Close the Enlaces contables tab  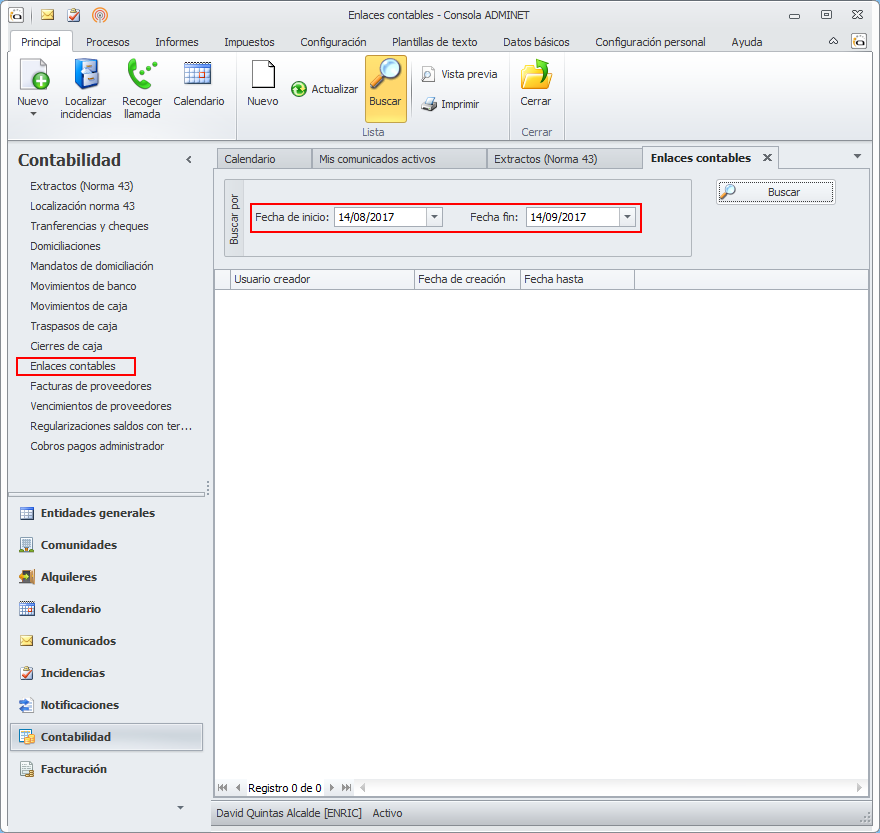click(767, 158)
